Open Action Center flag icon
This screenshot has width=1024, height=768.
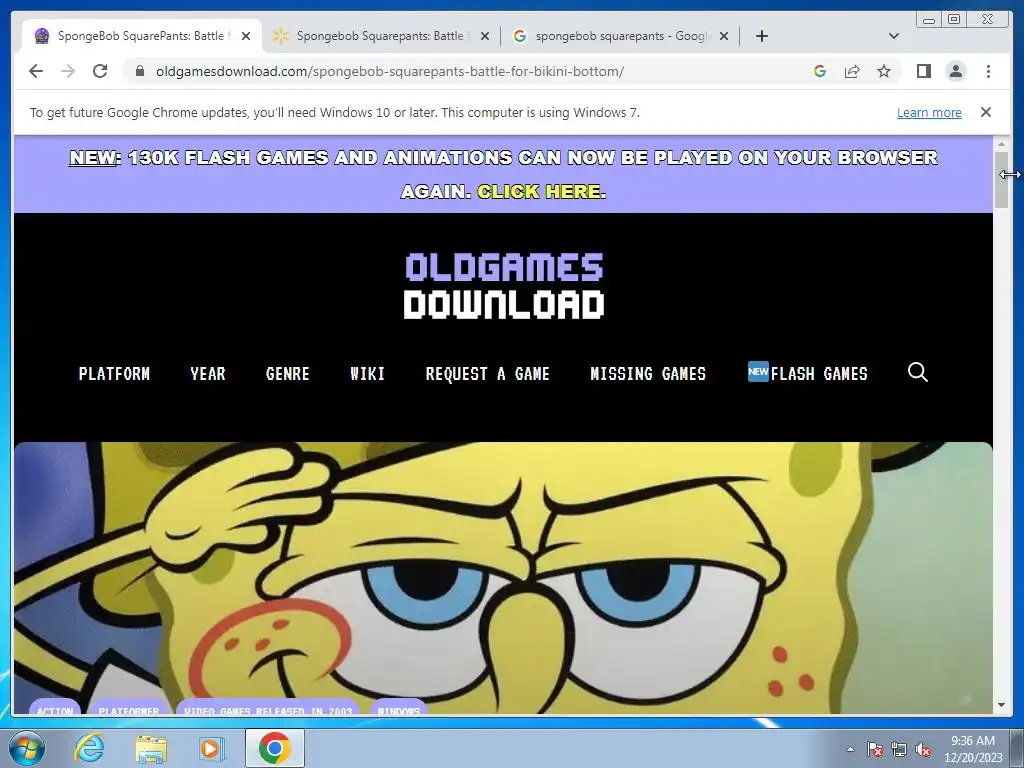tap(874, 749)
